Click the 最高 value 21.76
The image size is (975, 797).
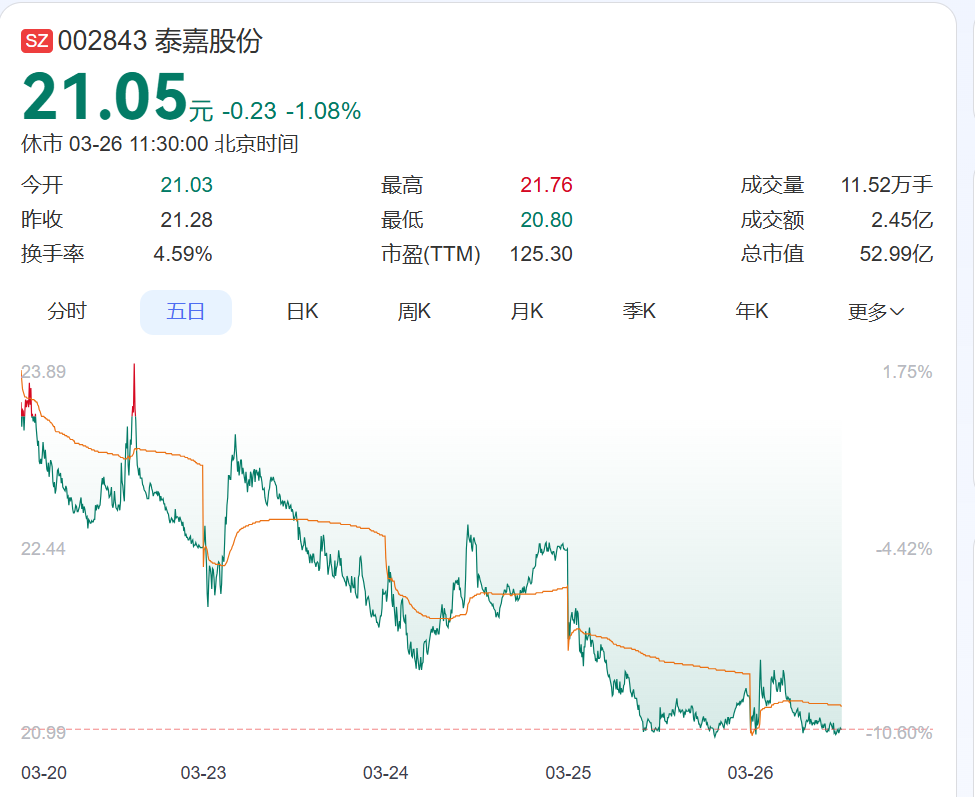click(x=549, y=184)
